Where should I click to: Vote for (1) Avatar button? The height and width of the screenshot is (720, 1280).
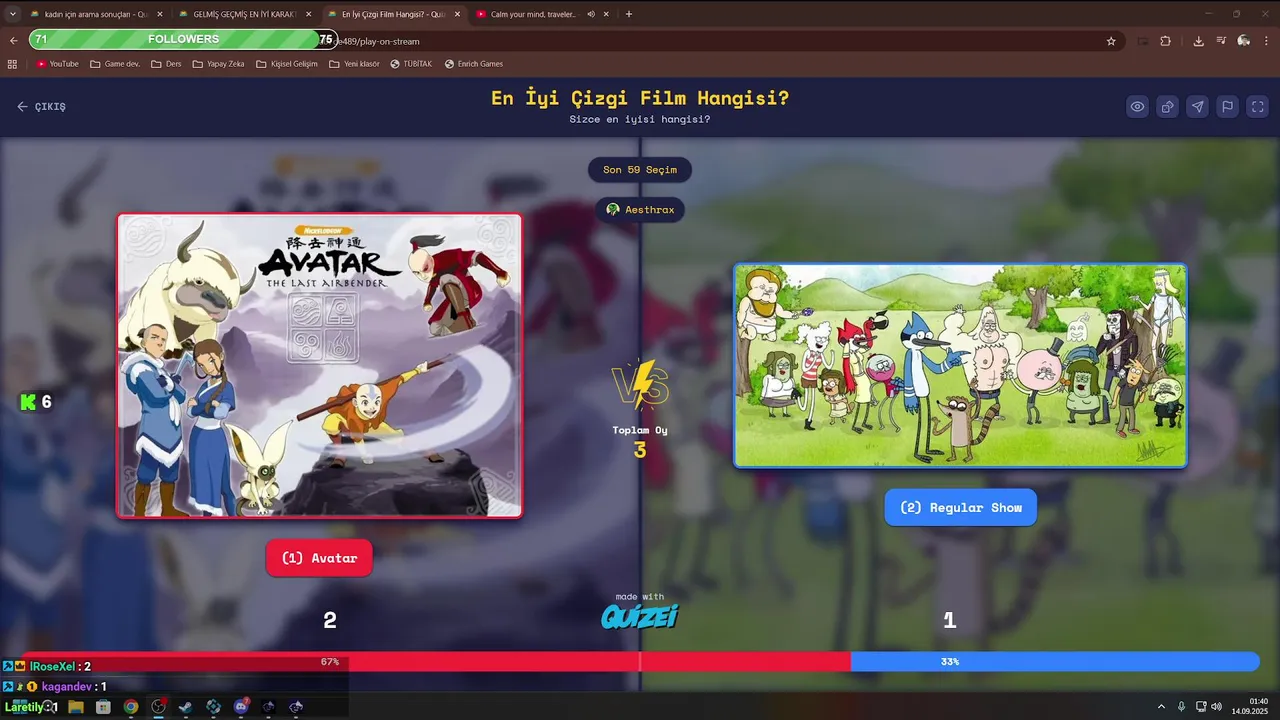(x=319, y=558)
